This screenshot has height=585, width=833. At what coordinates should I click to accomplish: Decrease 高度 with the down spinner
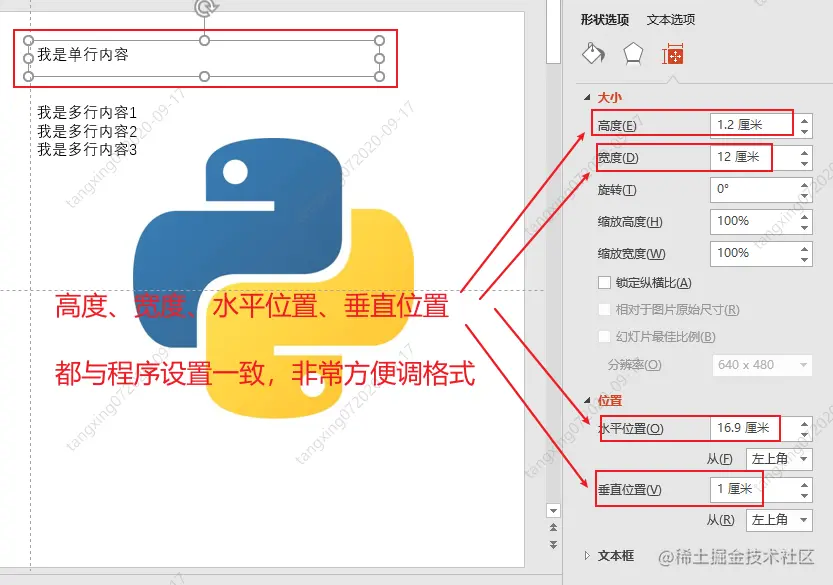click(x=804, y=132)
